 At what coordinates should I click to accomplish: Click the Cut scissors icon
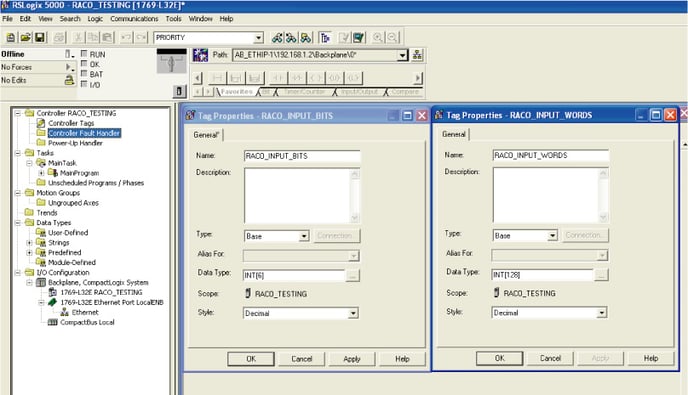point(79,37)
